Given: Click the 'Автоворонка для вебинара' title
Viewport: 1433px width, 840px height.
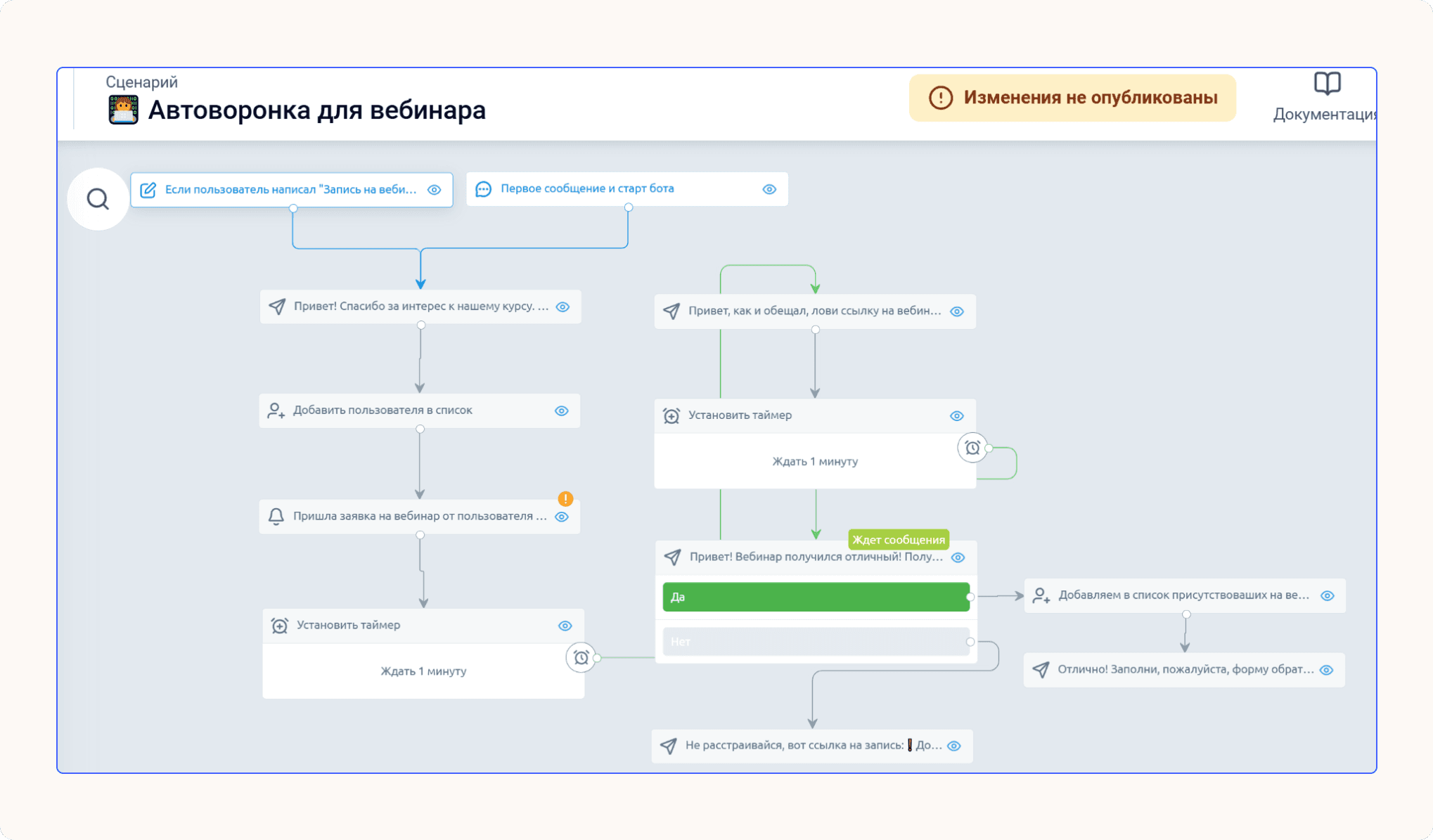Looking at the screenshot, I should click(x=317, y=110).
